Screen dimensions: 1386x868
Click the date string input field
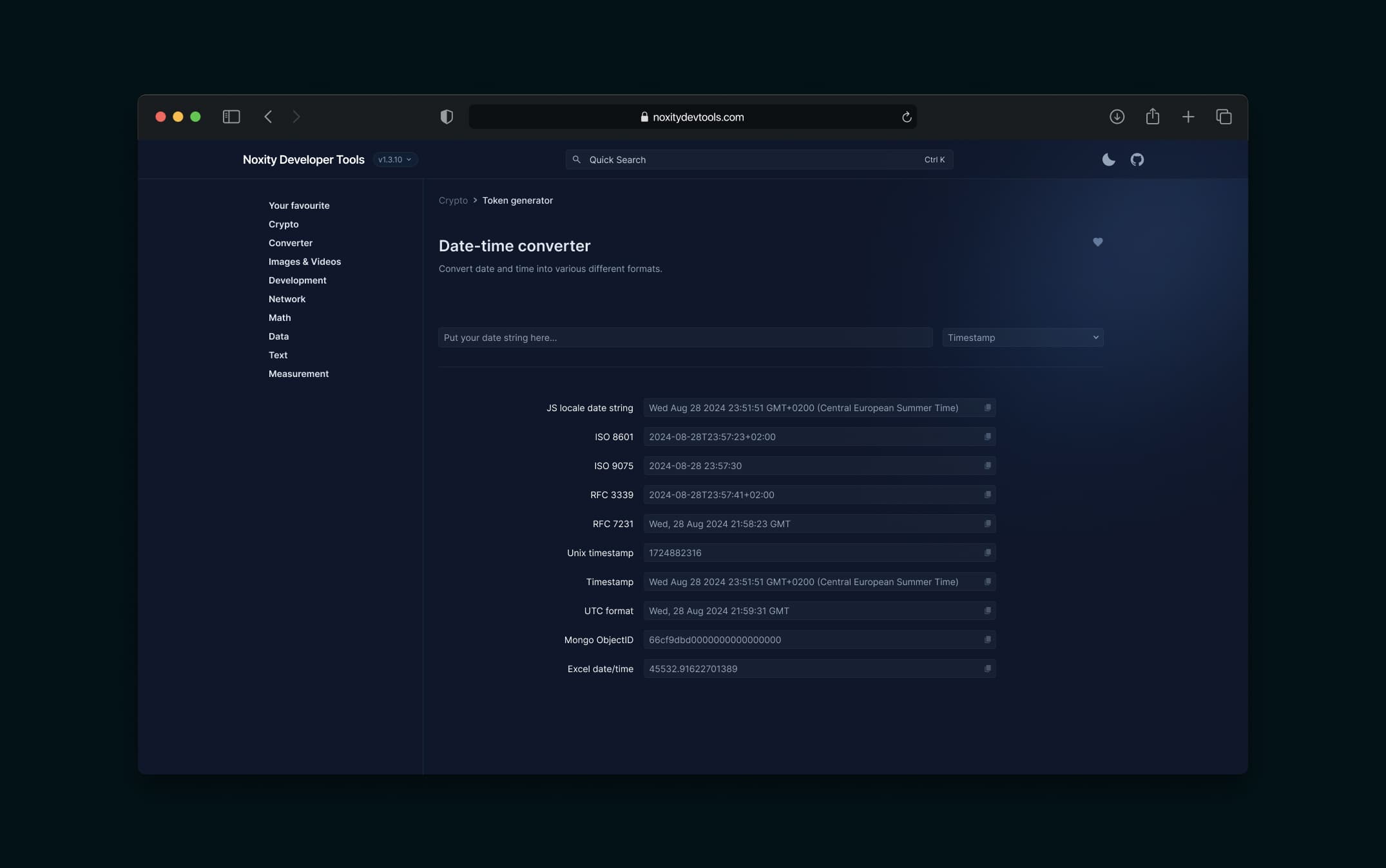(685, 338)
